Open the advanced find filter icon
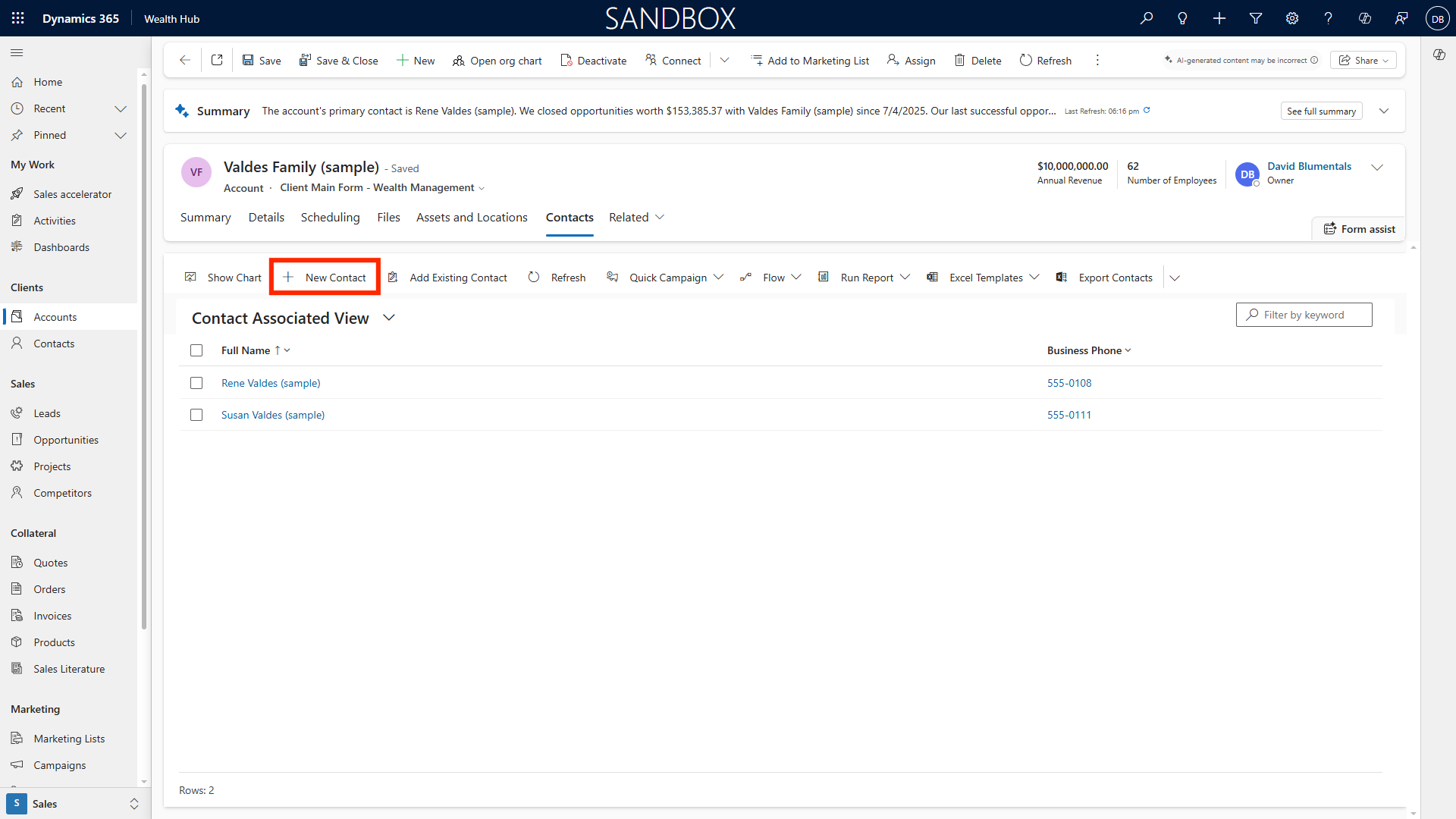 [1256, 18]
